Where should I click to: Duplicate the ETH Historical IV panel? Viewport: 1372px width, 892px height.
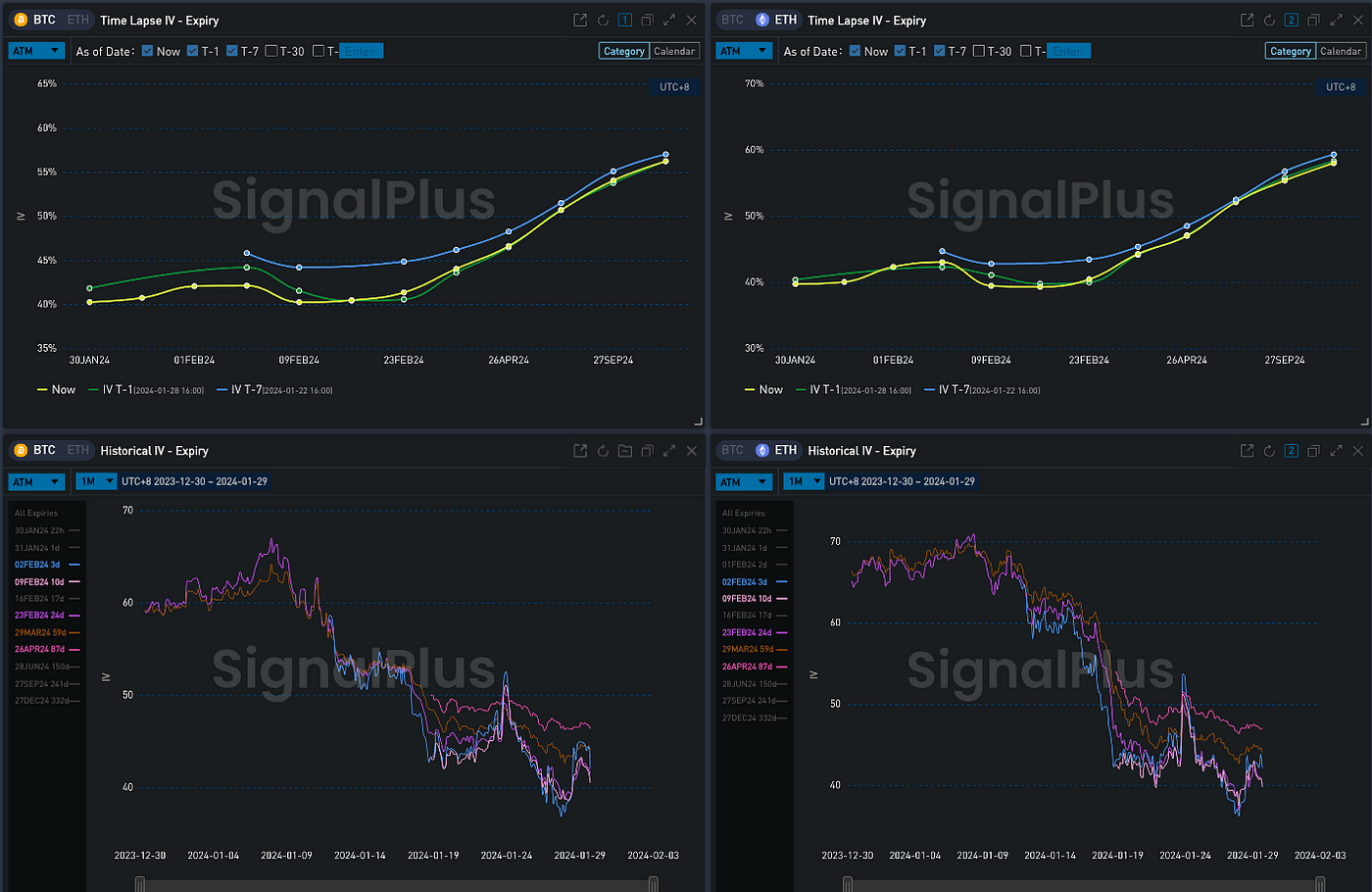click(x=1313, y=451)
